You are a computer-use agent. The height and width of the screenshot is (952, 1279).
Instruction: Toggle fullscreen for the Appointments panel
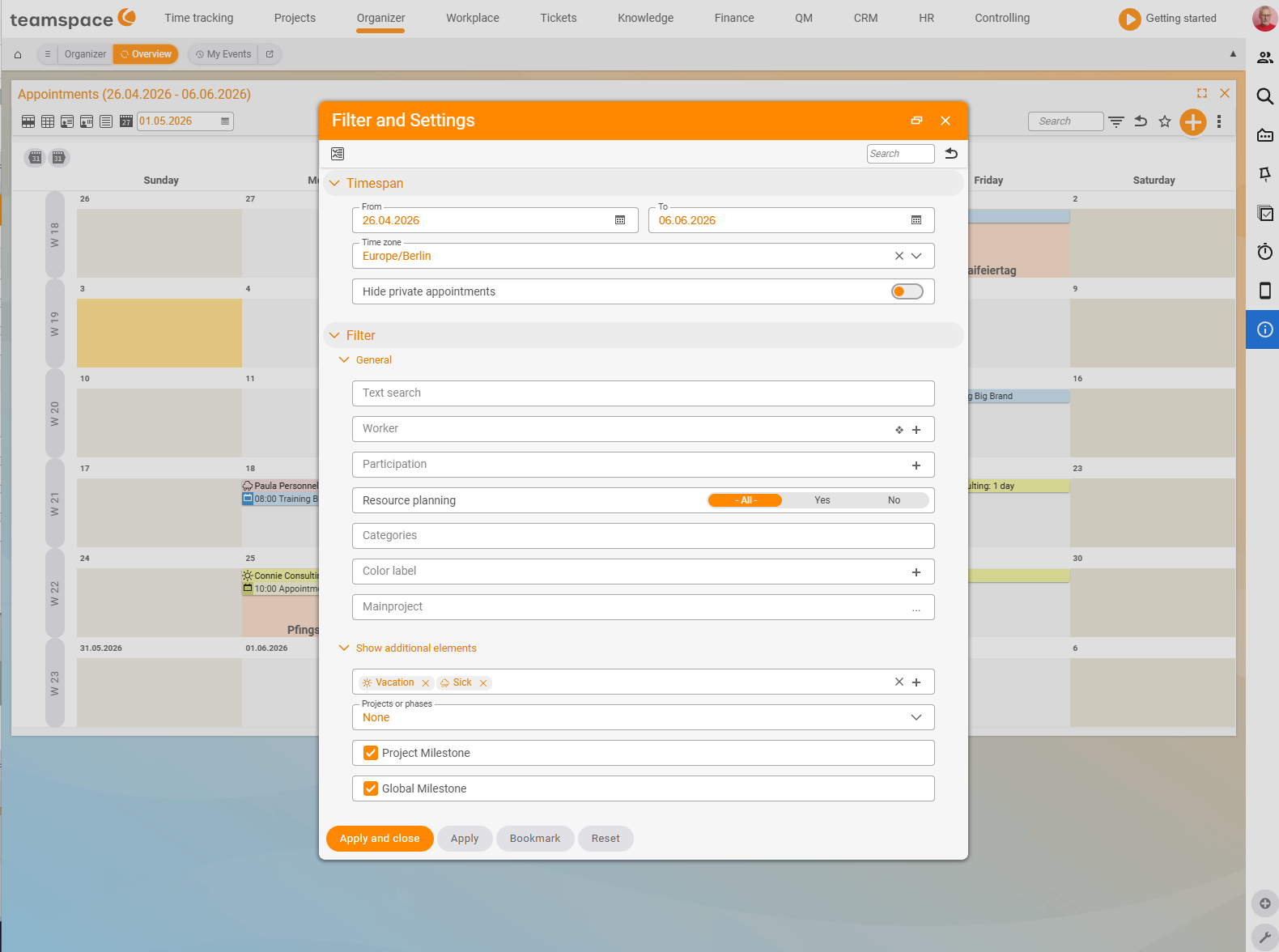(1202, 93)
